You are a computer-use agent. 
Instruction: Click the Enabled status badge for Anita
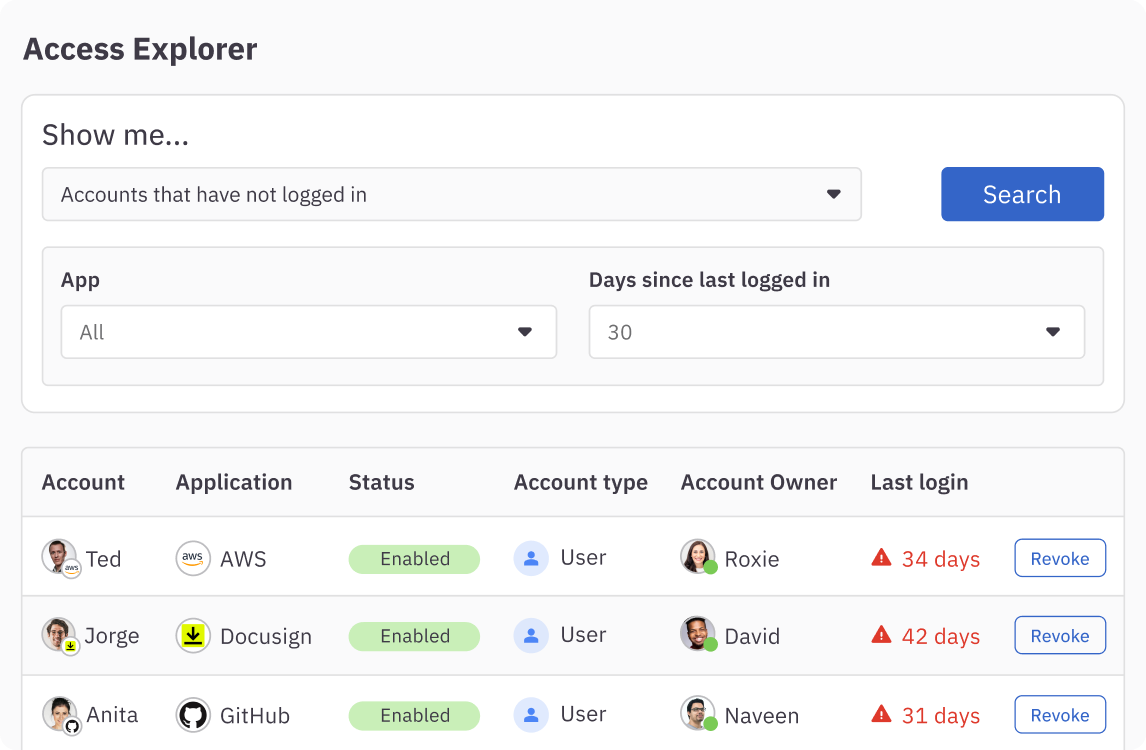click(414, 715)
